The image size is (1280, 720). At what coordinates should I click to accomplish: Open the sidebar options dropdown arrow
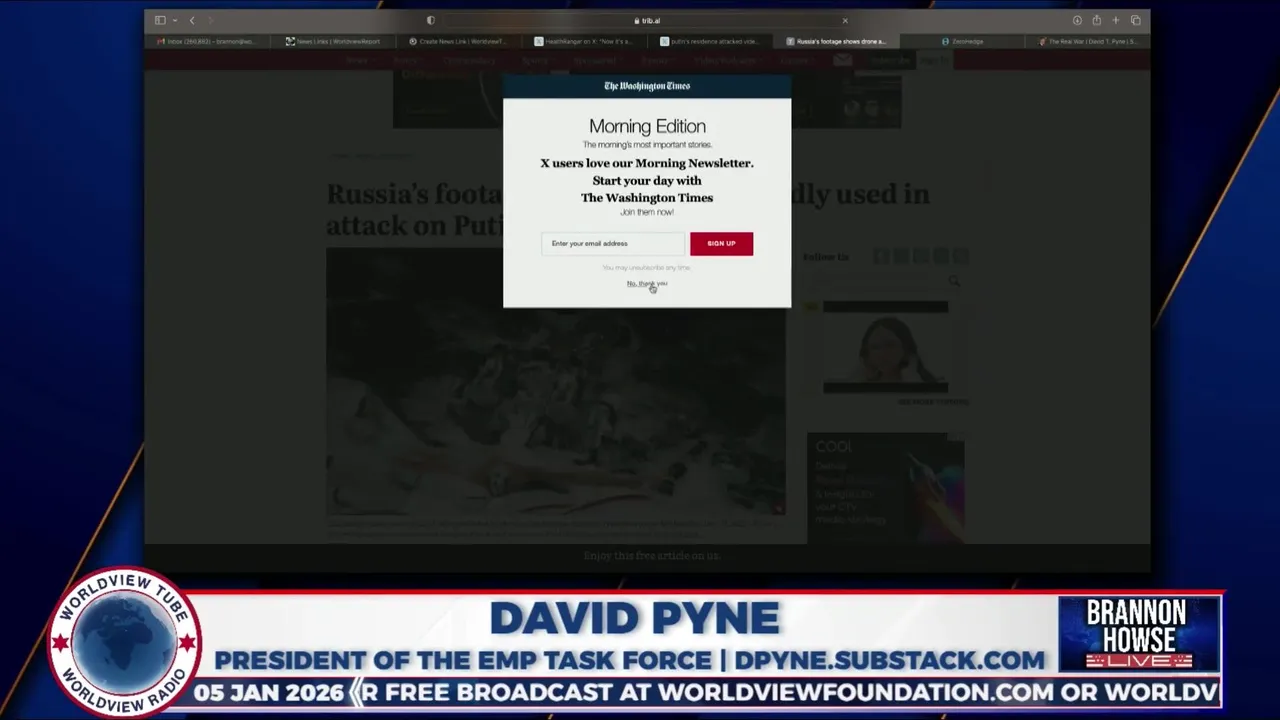175,20
